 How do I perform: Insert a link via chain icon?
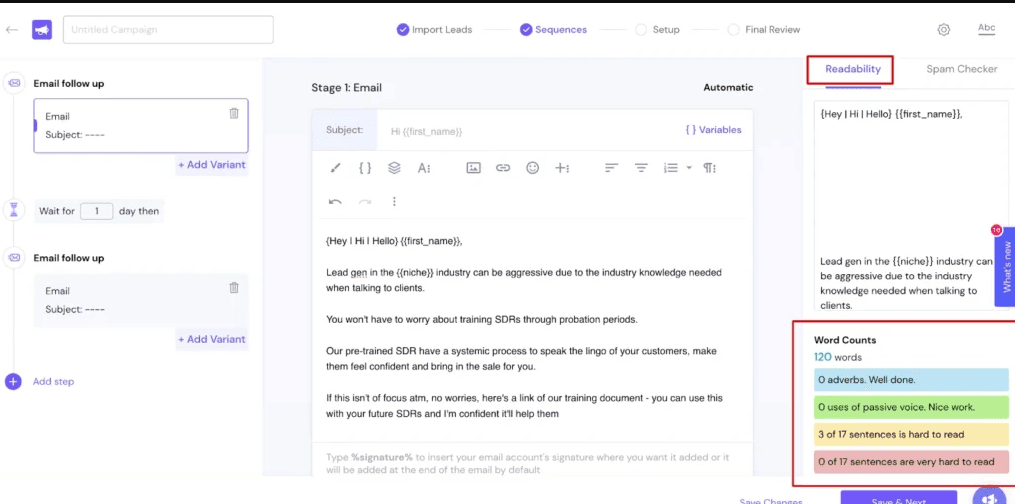(503, 168)
